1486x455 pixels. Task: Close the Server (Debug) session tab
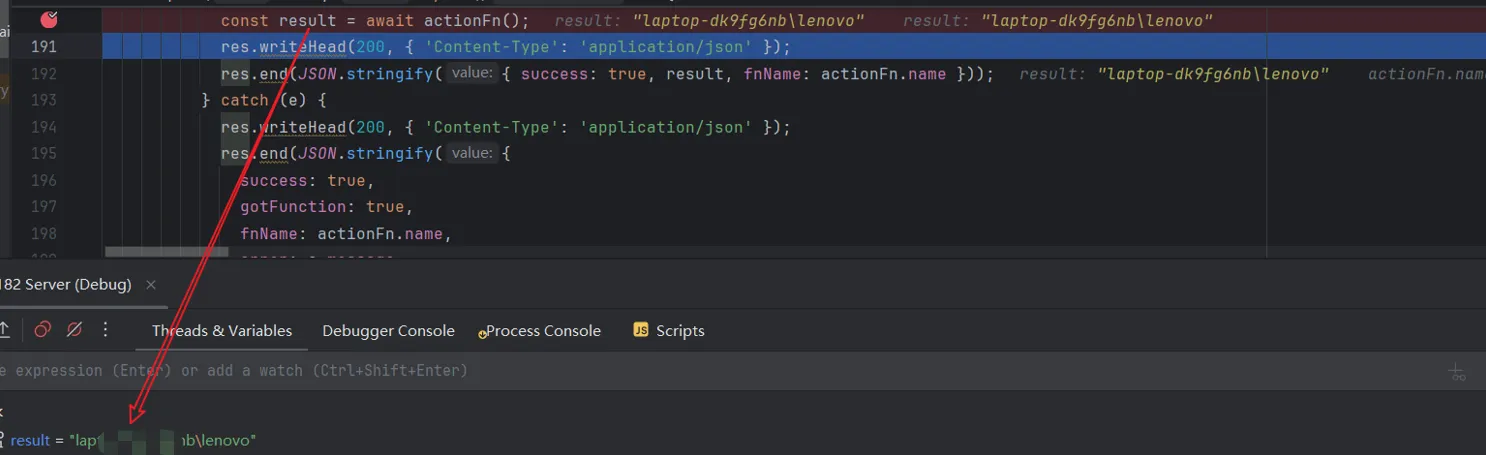pos(151,285)
